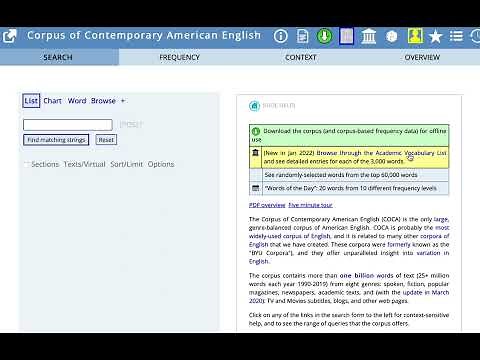Select the List search mode
Image resolution: width=480 pixels, height=360 pixels.
pyautogui.click(x=31, y=101)
